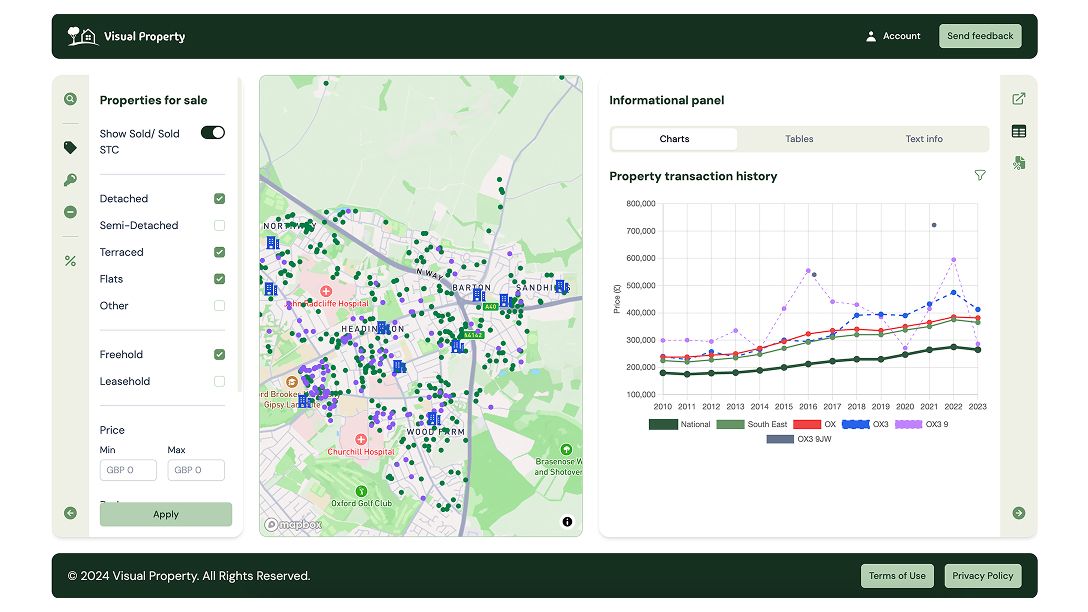Click the Min price input field
The image size is (1088, 612).
point(128,470)
